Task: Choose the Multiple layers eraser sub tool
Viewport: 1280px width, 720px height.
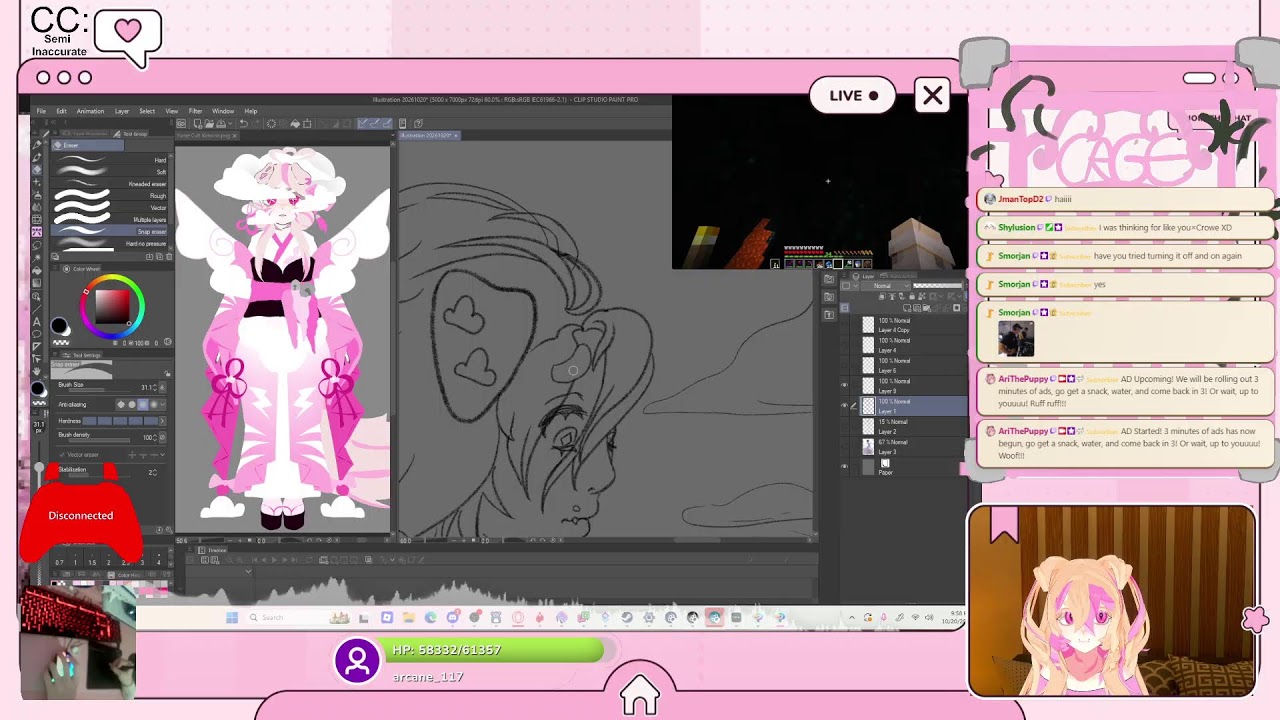Action: (110, 219)
